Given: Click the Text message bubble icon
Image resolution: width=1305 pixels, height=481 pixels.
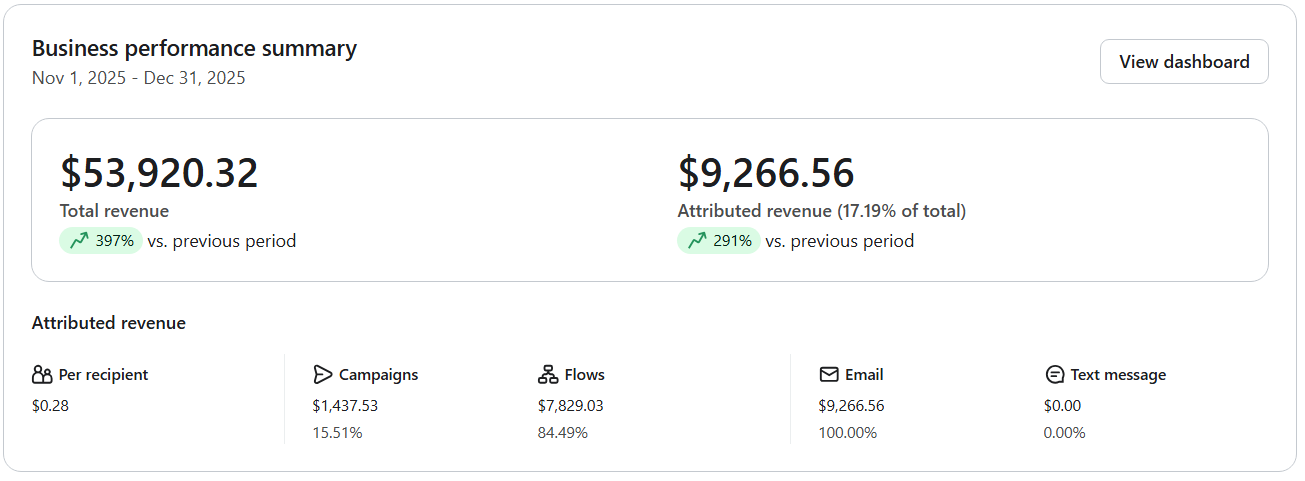Looking at the screenshot, I should coord(1054,375).
